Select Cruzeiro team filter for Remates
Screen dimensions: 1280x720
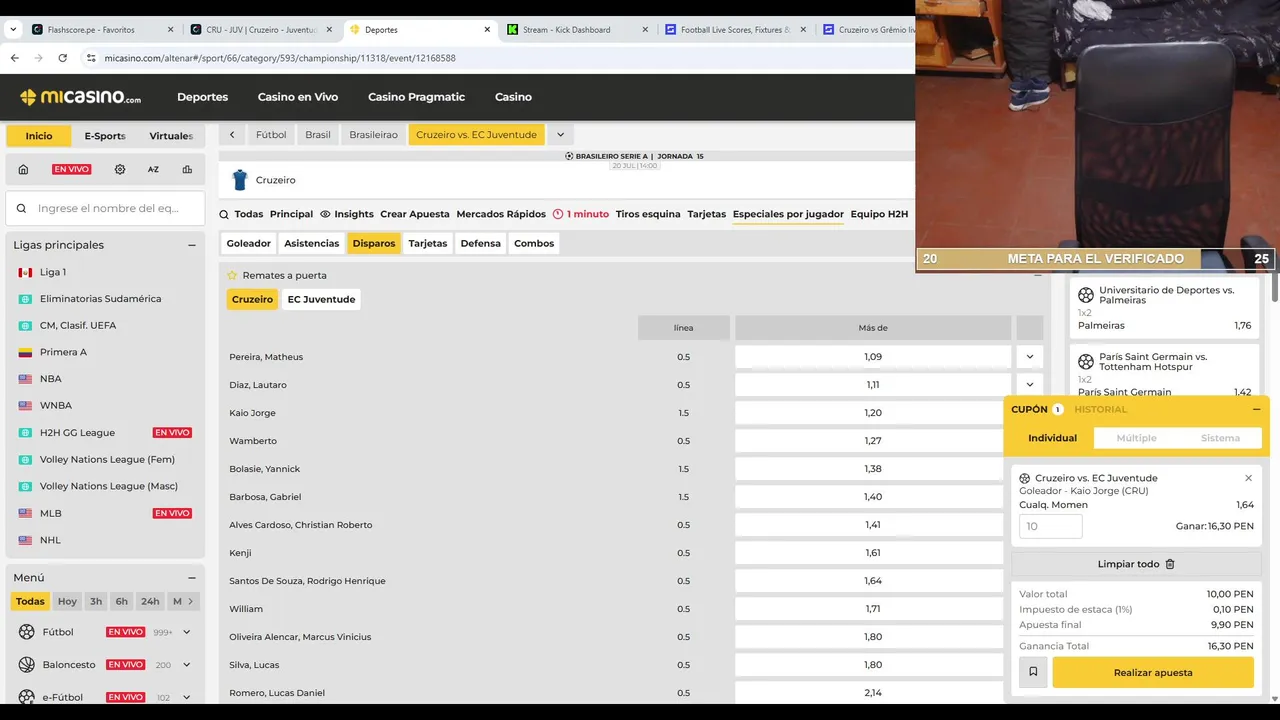(252, 299)
